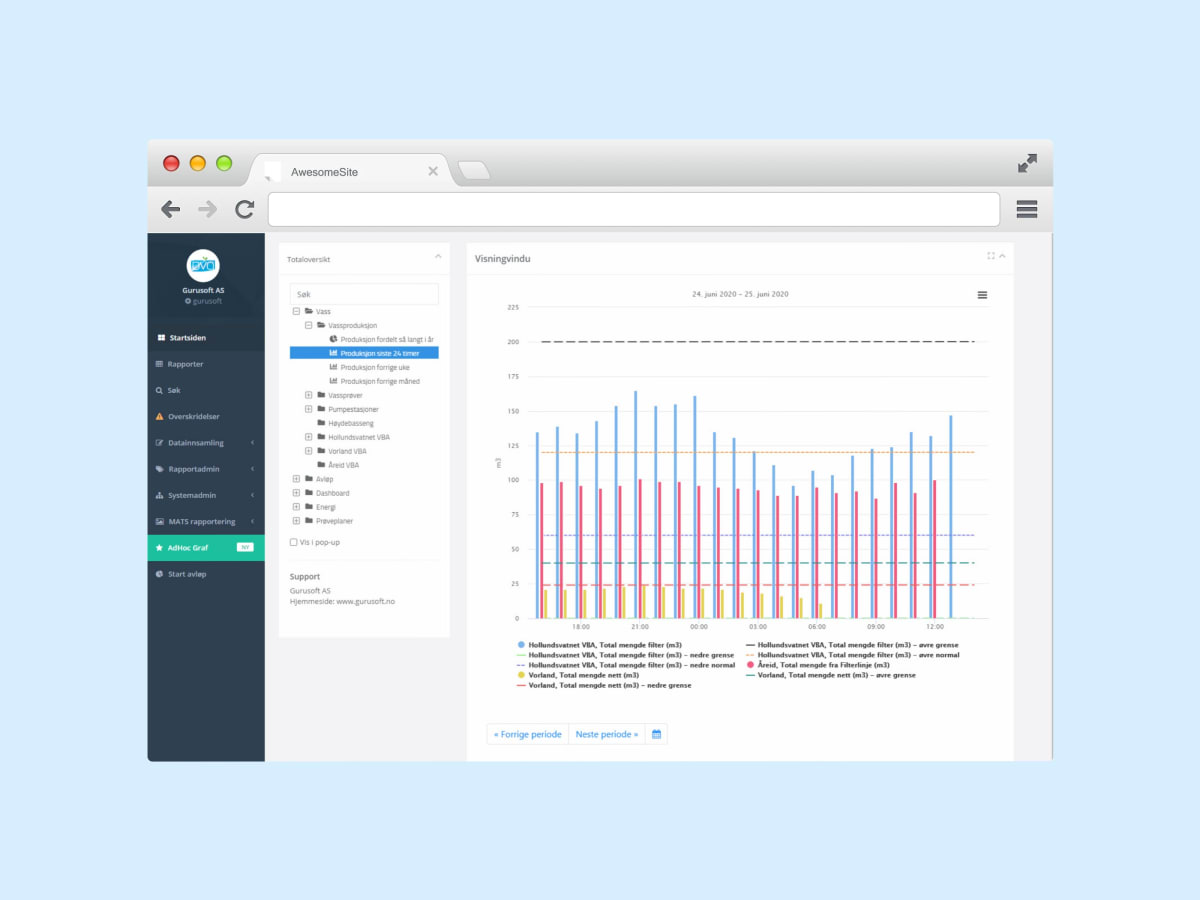
Task: Toggle legend Vorland, Total mengde nett (m3)
Action: [578, 675]
